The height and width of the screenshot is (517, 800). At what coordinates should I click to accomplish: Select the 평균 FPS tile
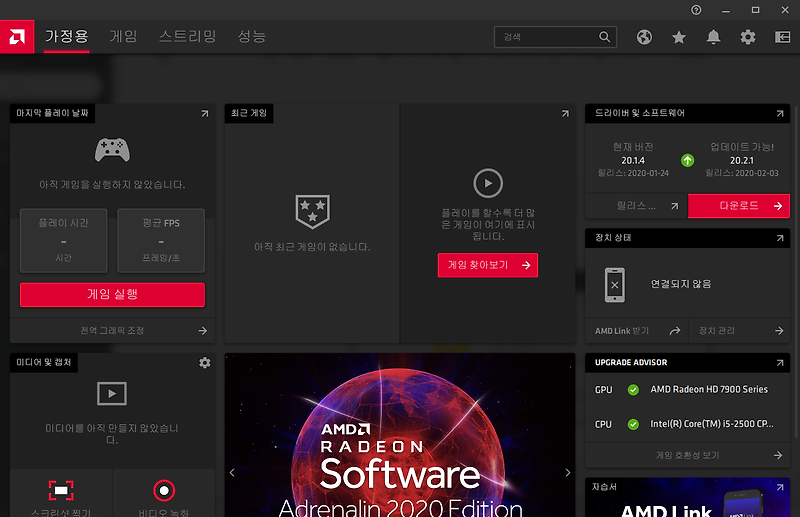click(x=161, y=240)
